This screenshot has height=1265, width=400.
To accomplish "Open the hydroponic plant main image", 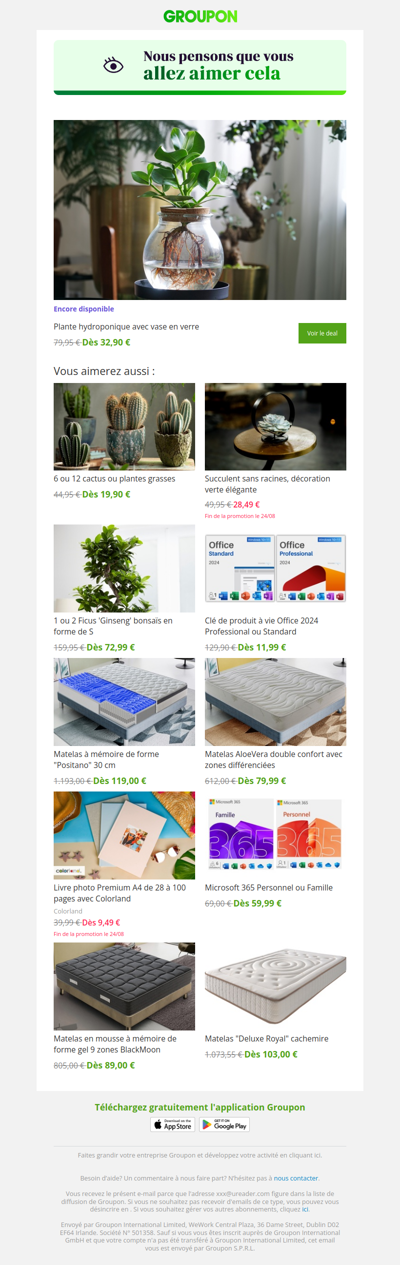I will [x=200, y=210].
